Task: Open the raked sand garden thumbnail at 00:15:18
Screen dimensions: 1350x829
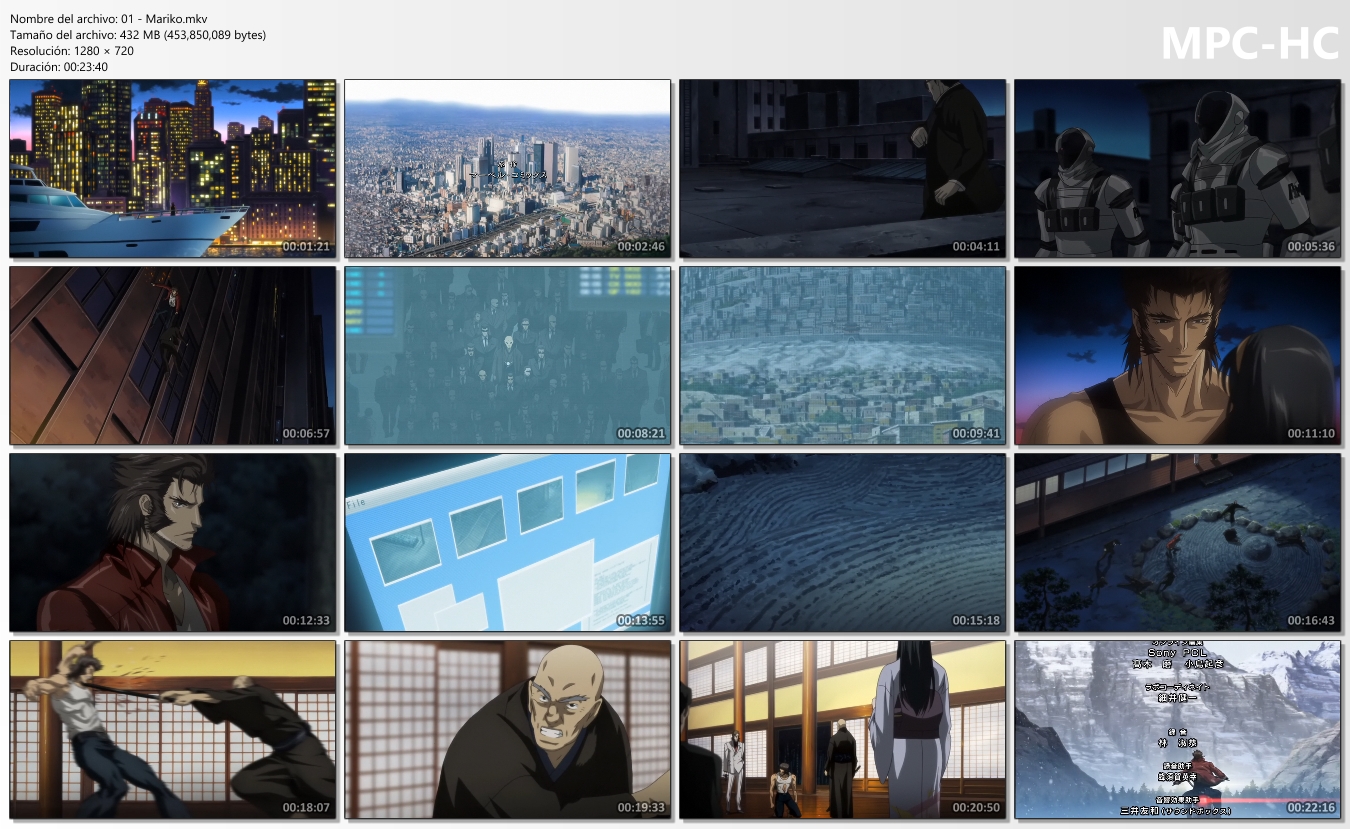Action: point(843,542)
